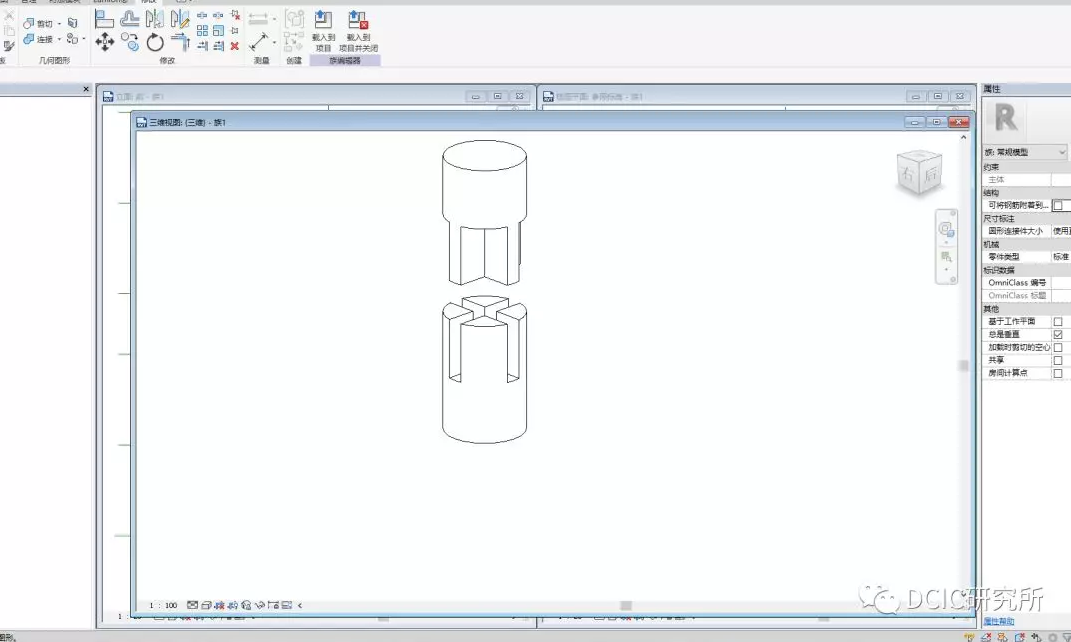Image resolution: width=1071 pixels, height=642 pixels.
Task: Open dropdown under Steering Wheels in navigation bar
Action: (x=946, y=242)
